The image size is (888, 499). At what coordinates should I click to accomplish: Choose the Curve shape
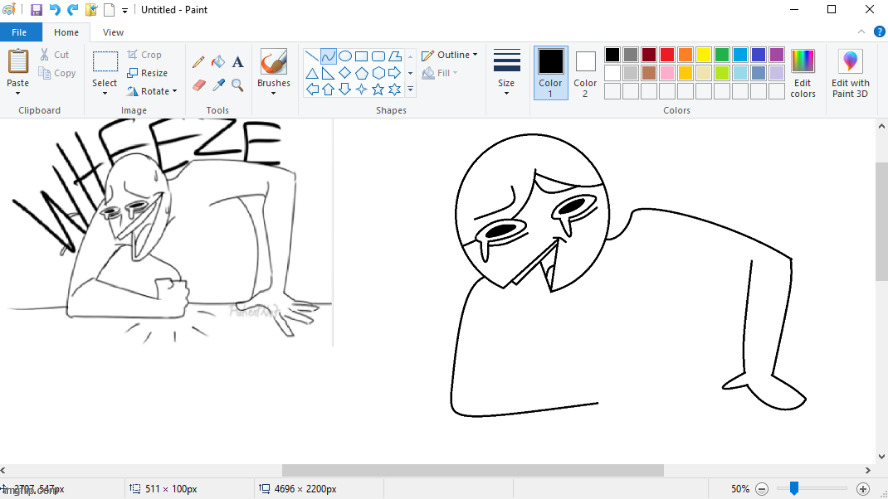328,56
